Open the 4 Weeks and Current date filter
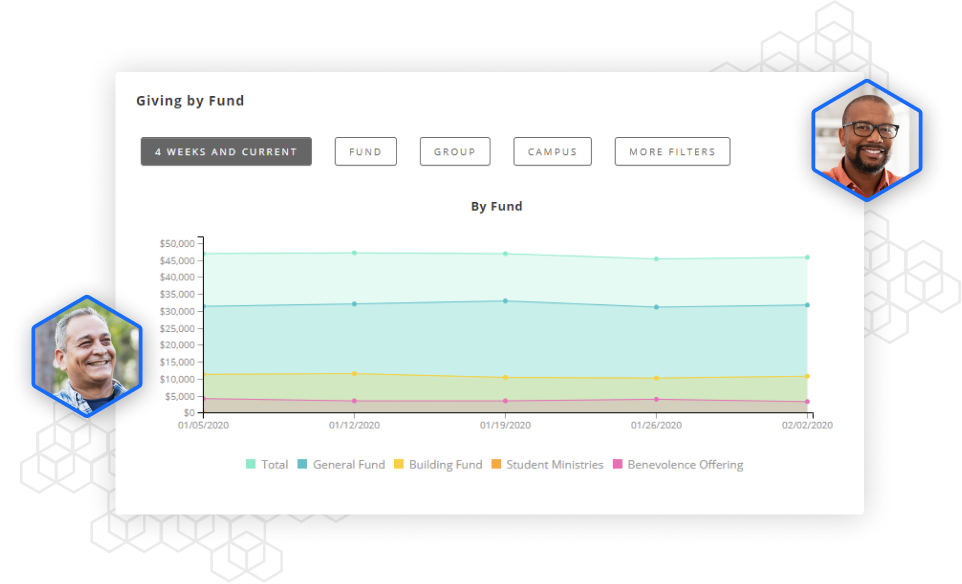Viewport: 962px width, 584px height. (226, 152)
